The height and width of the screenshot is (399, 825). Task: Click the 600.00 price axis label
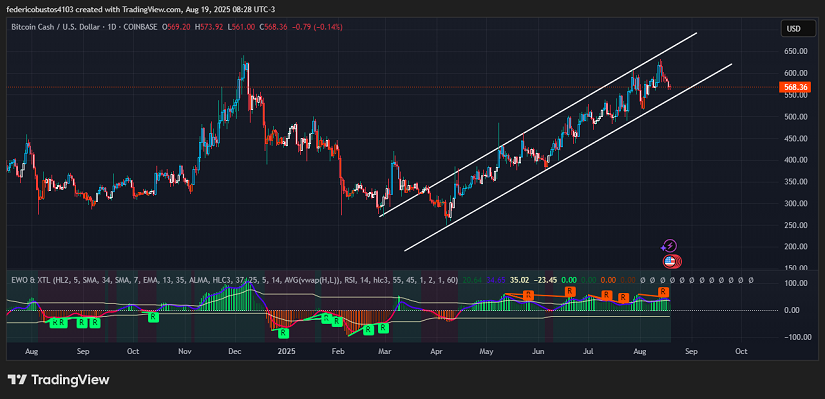pyautogui.click(x=797, y=73)
